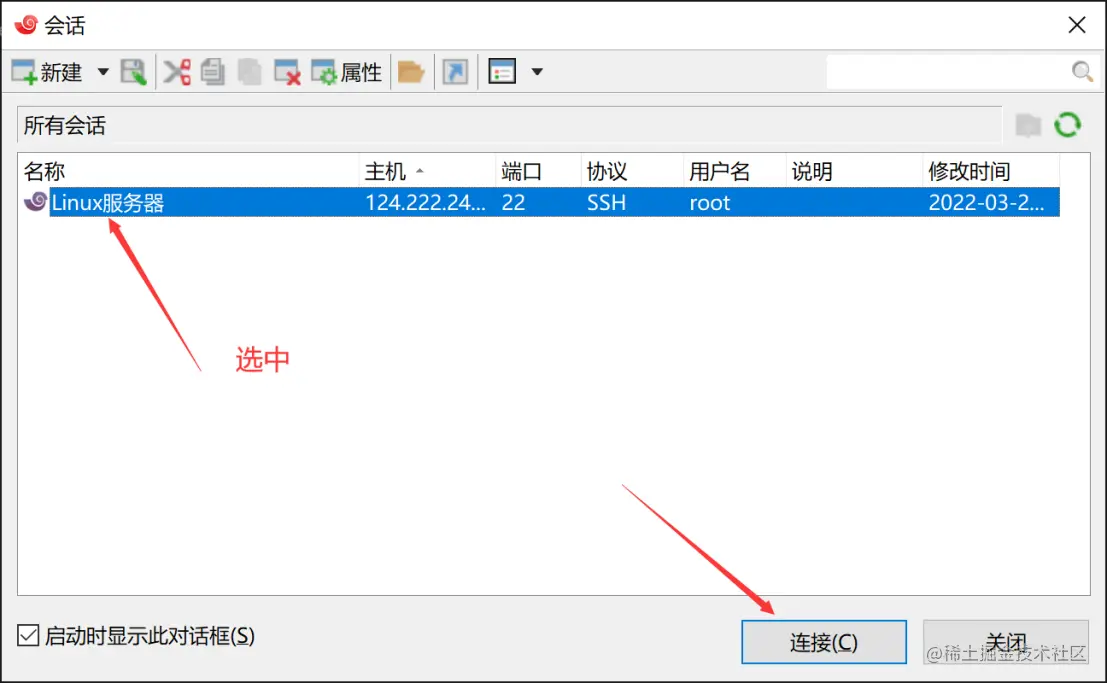Expand the view mode dropdown arrow

click(537, 72)
